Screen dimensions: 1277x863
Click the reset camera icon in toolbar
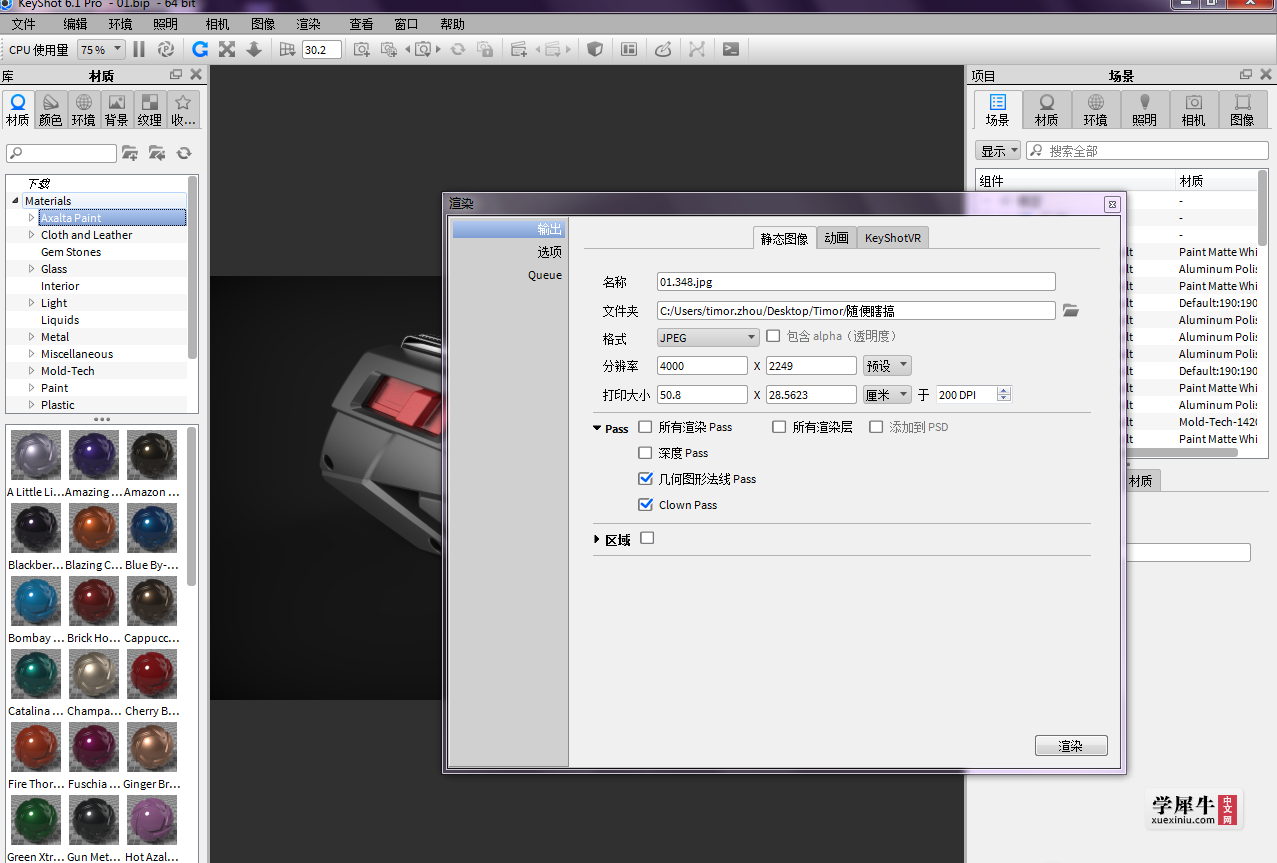tap(458, 49)
